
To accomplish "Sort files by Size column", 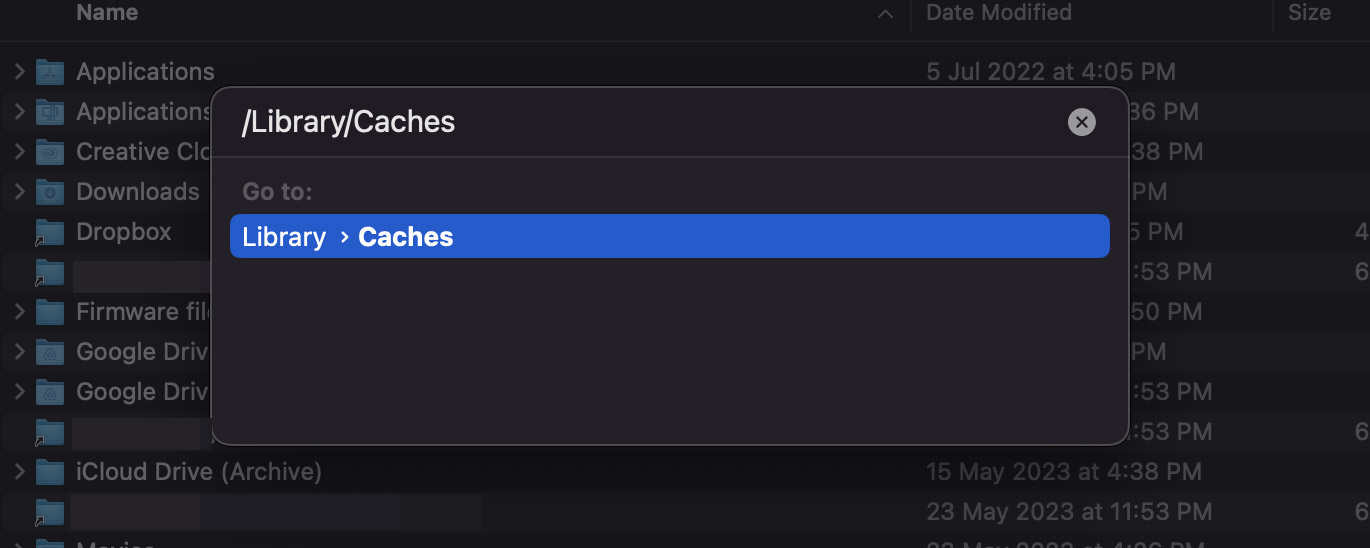I will click(1309, 13).
